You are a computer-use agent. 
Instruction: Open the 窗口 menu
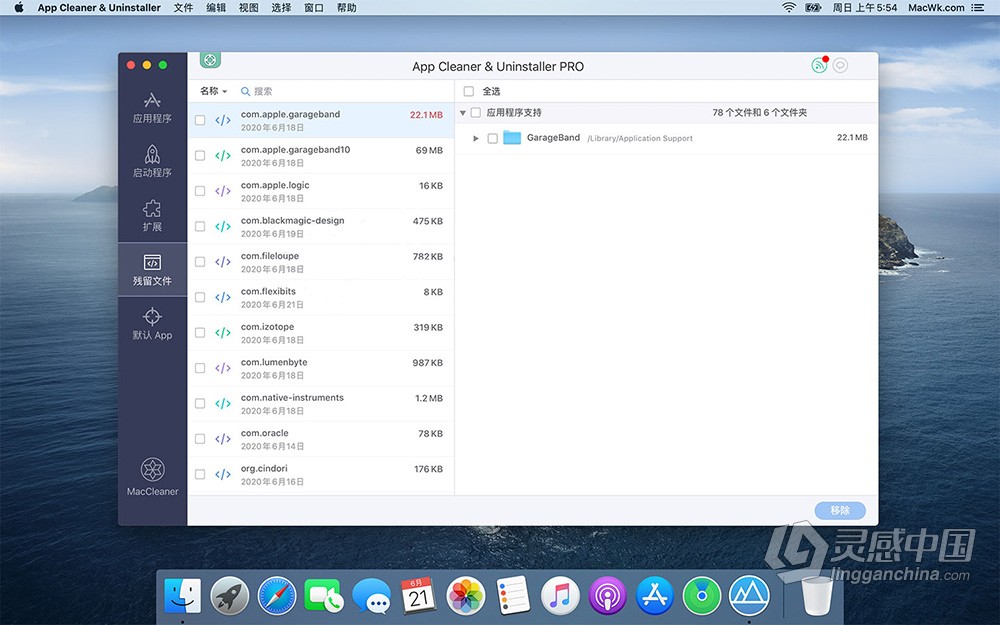(x=314, y=8)
